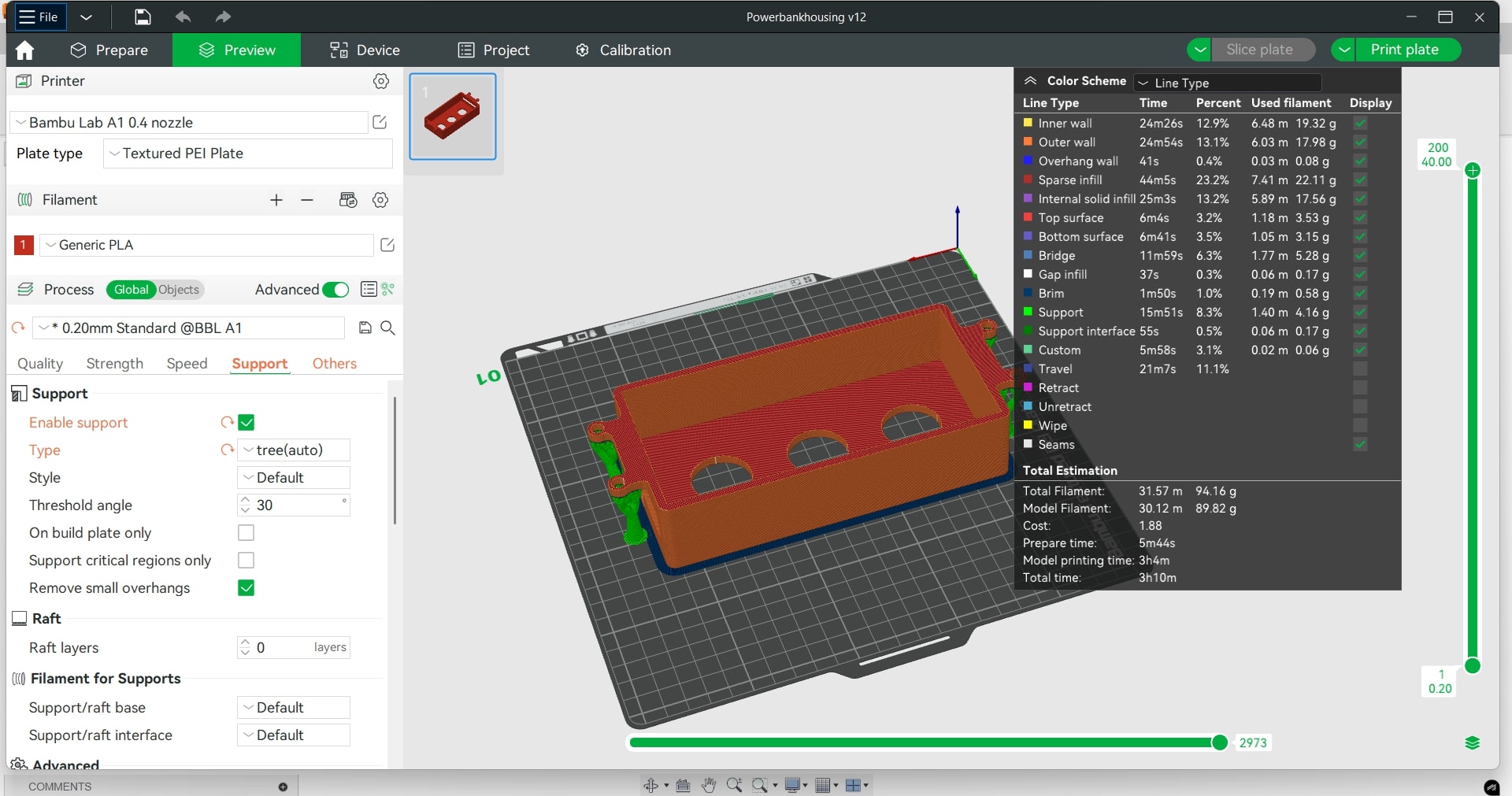Open the printer preset dropdown
The width and height of the screenshot is (1512, 796).
[190, 123]
